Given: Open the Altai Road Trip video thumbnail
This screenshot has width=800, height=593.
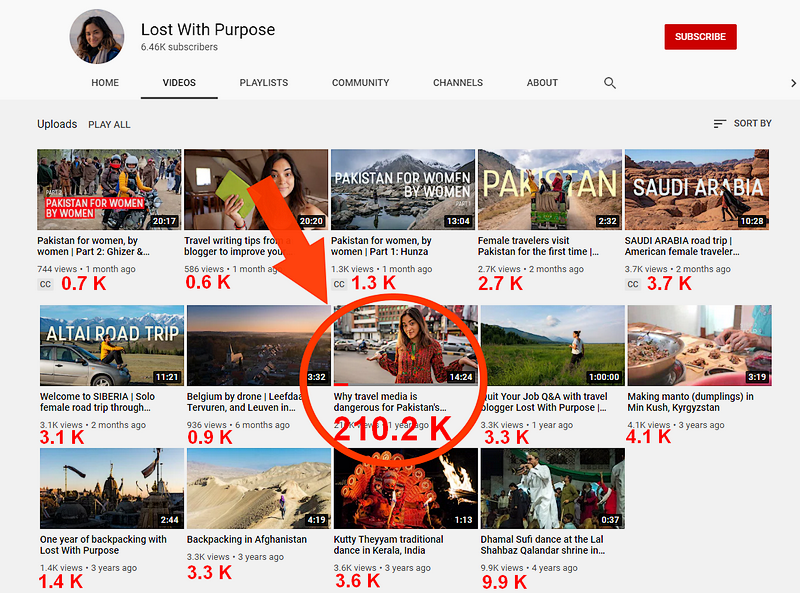Looking at the screenshot, I should click(x=111, y=345).
